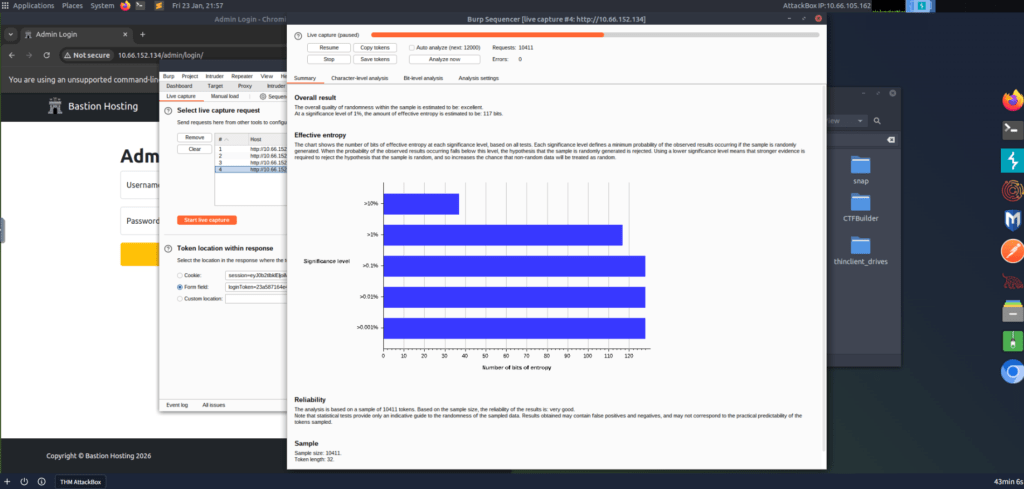This screenshot has width=1024, height=489.
Task: Click THM AttackBox taskbar entry
Action: point(81,482)
